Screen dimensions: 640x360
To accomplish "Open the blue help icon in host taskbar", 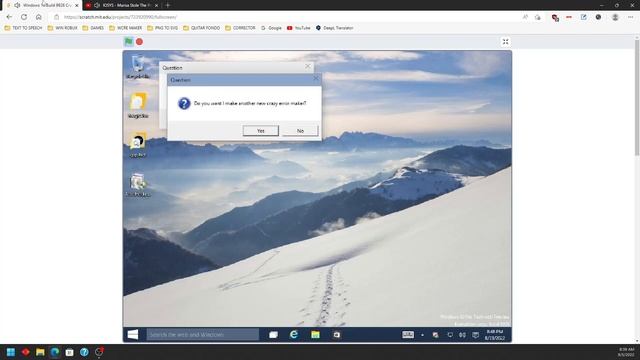I will pos(84,352).
